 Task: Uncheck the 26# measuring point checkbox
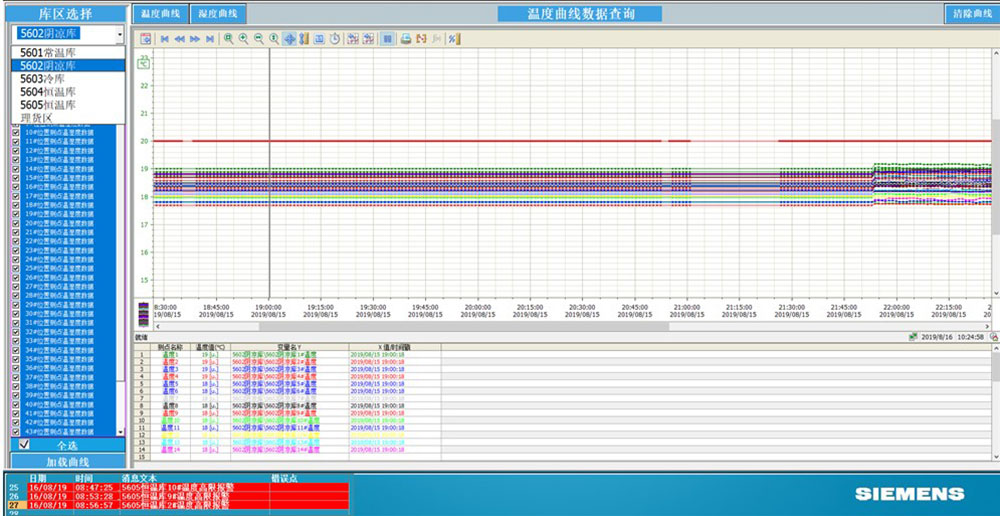click(x=16, y=277)
